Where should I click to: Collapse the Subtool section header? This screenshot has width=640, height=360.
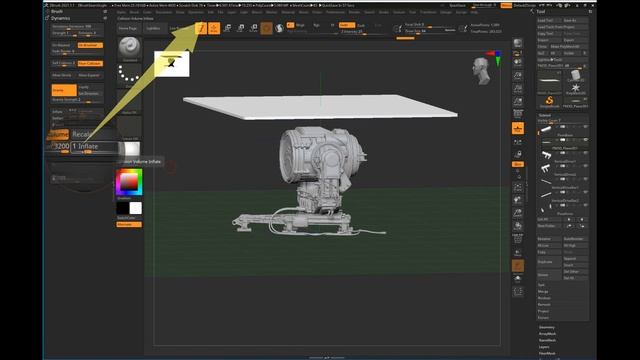(545, 116)
